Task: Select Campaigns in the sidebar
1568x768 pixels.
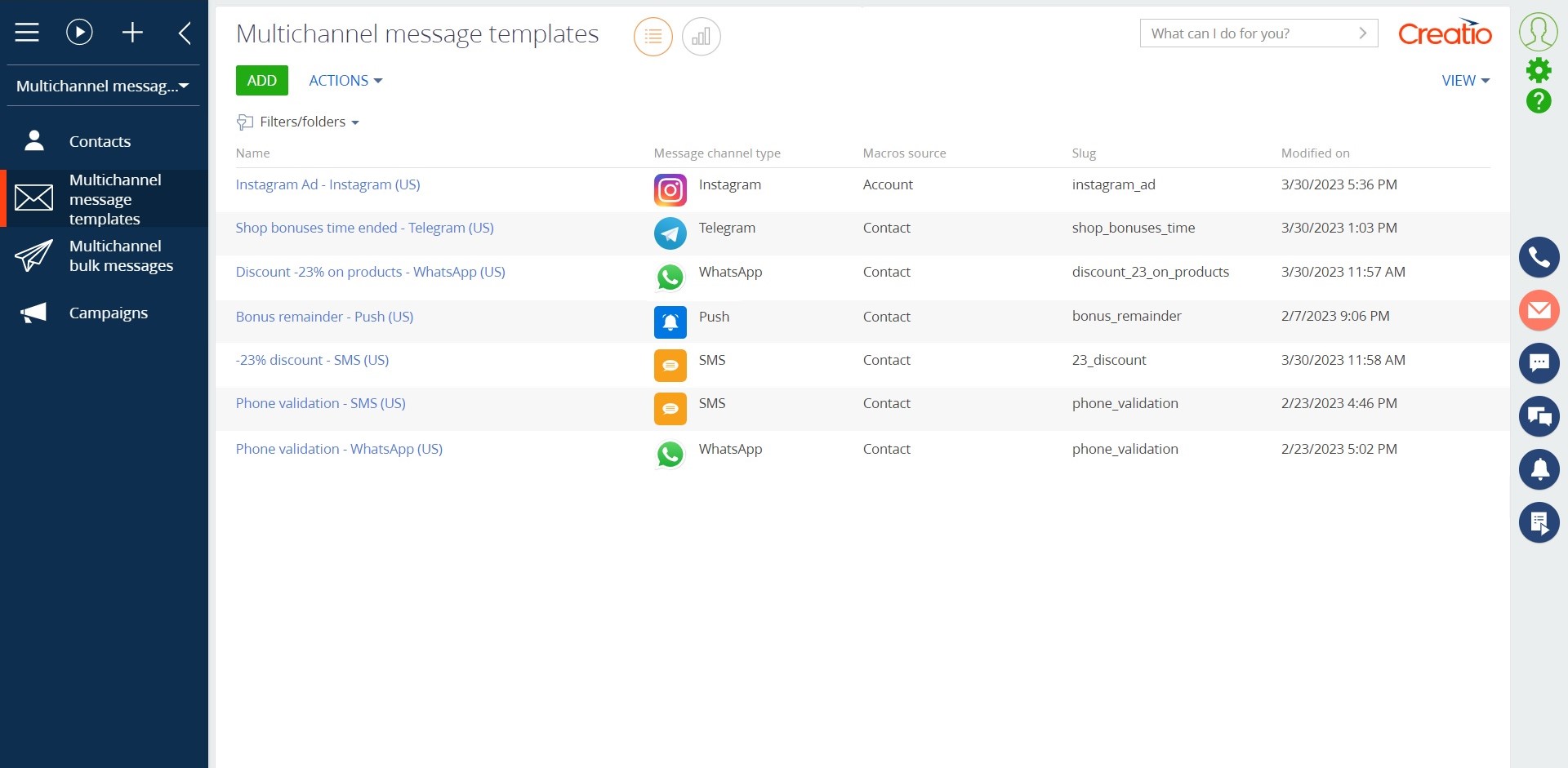Action: [109, 312]
